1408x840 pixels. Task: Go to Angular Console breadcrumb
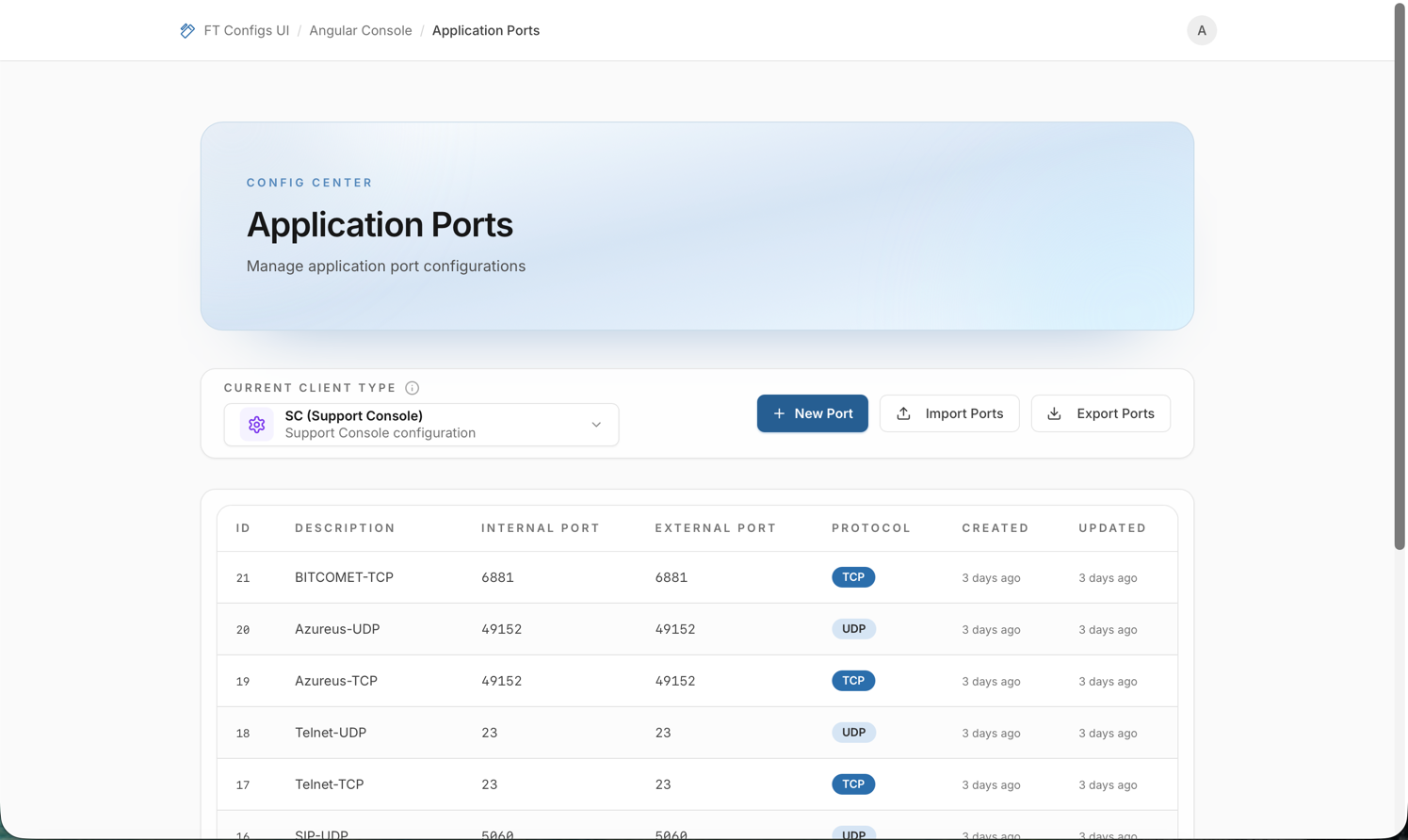tap(361, 30)
